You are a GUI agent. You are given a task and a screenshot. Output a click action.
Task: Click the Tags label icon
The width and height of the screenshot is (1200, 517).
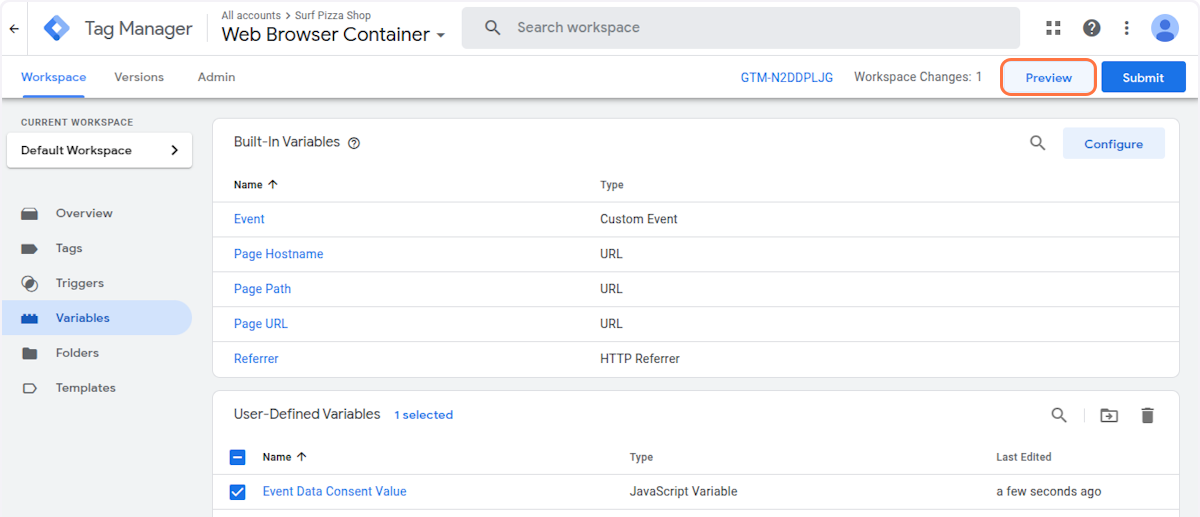click(29, 248)
